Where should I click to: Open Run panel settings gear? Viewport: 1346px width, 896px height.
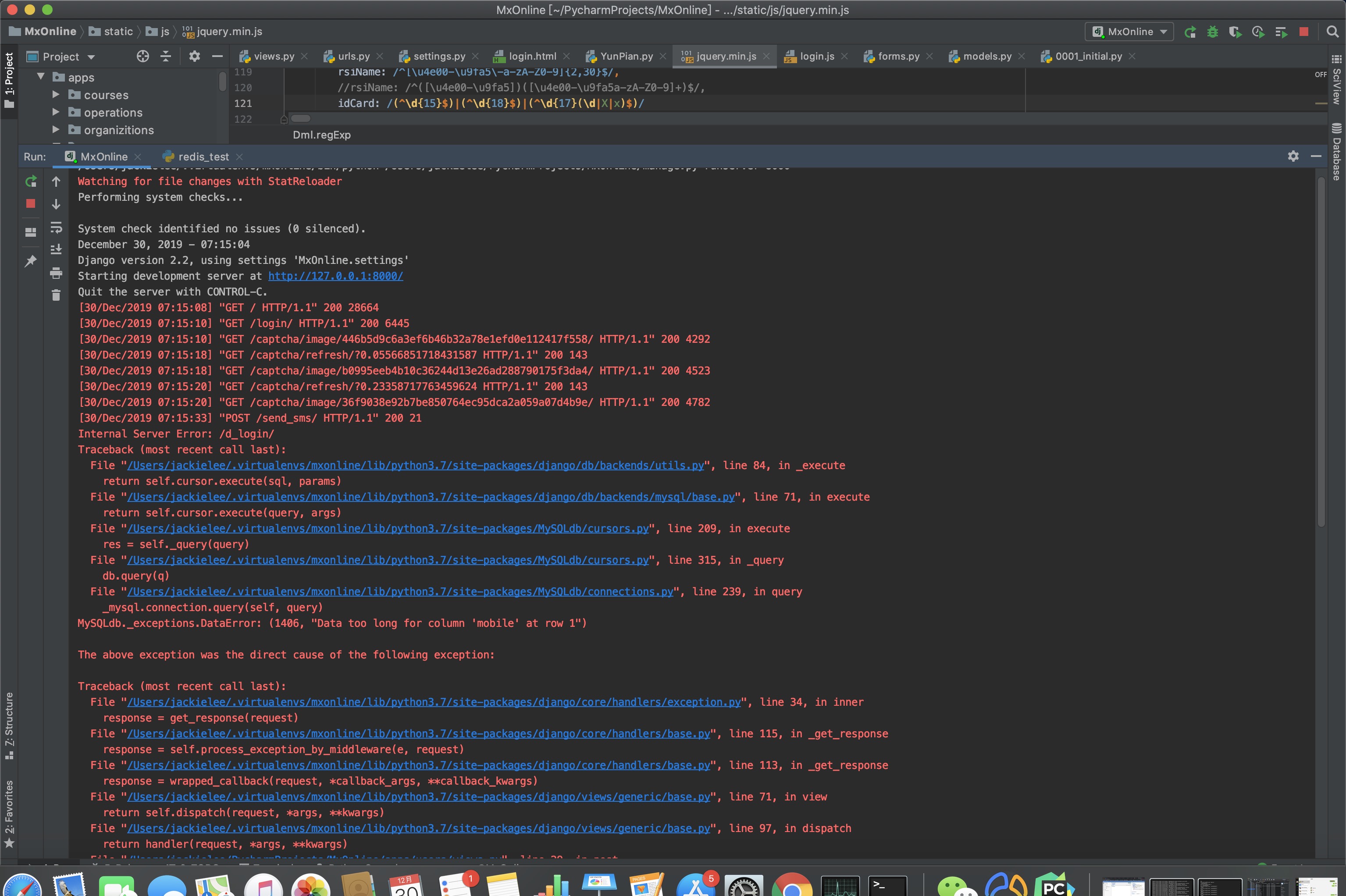[x=1293, y=156]
